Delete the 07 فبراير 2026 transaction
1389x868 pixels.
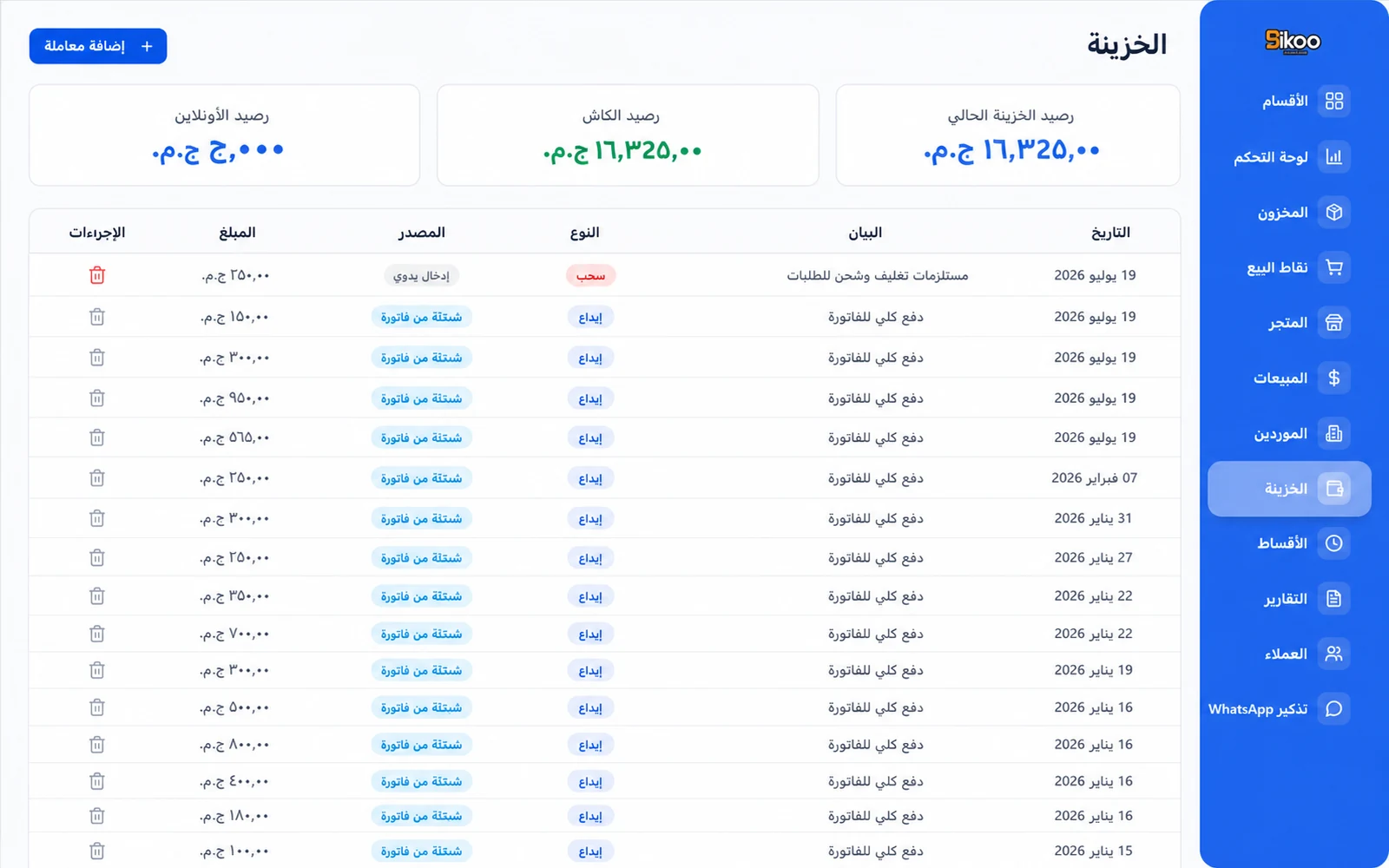pos(97,478)
